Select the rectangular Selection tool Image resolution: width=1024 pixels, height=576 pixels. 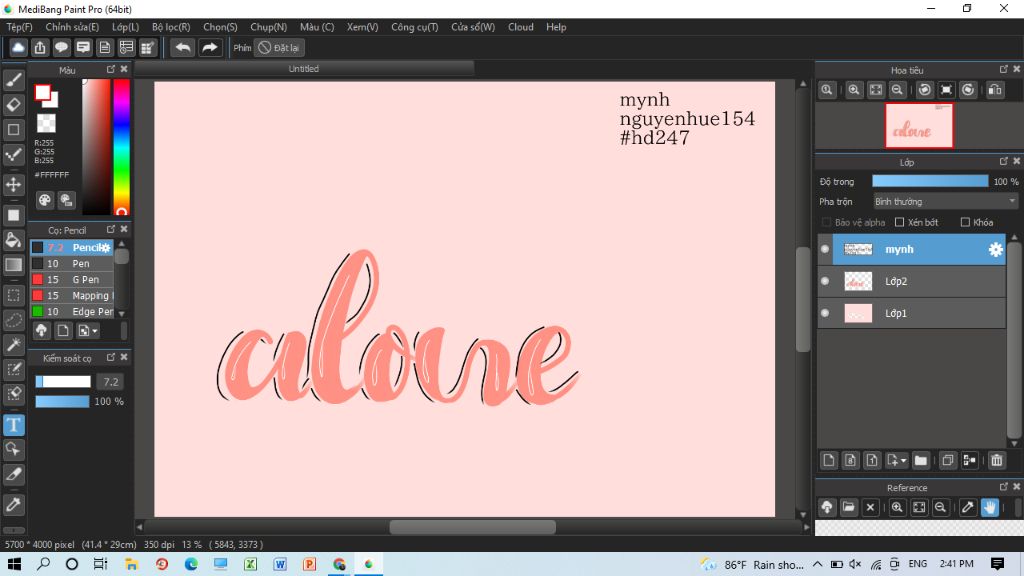click(14, 295)
